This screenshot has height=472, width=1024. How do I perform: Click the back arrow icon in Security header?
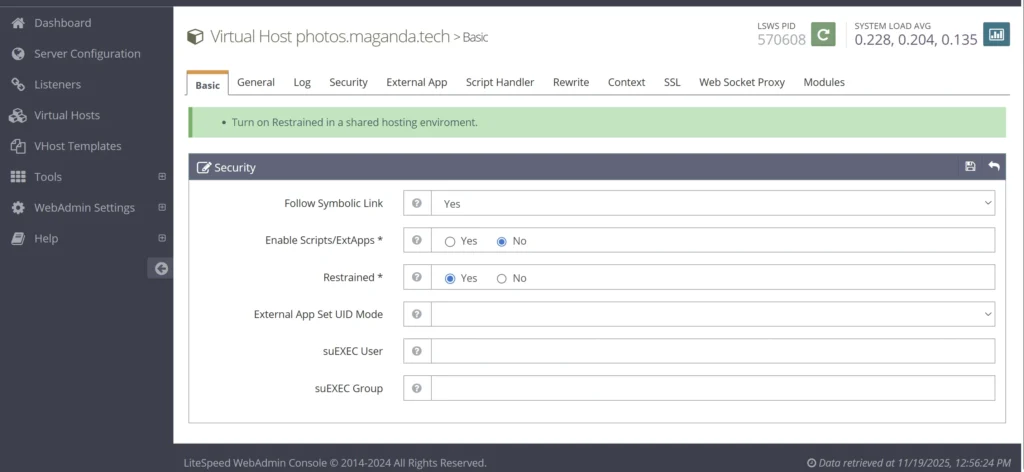993,167
